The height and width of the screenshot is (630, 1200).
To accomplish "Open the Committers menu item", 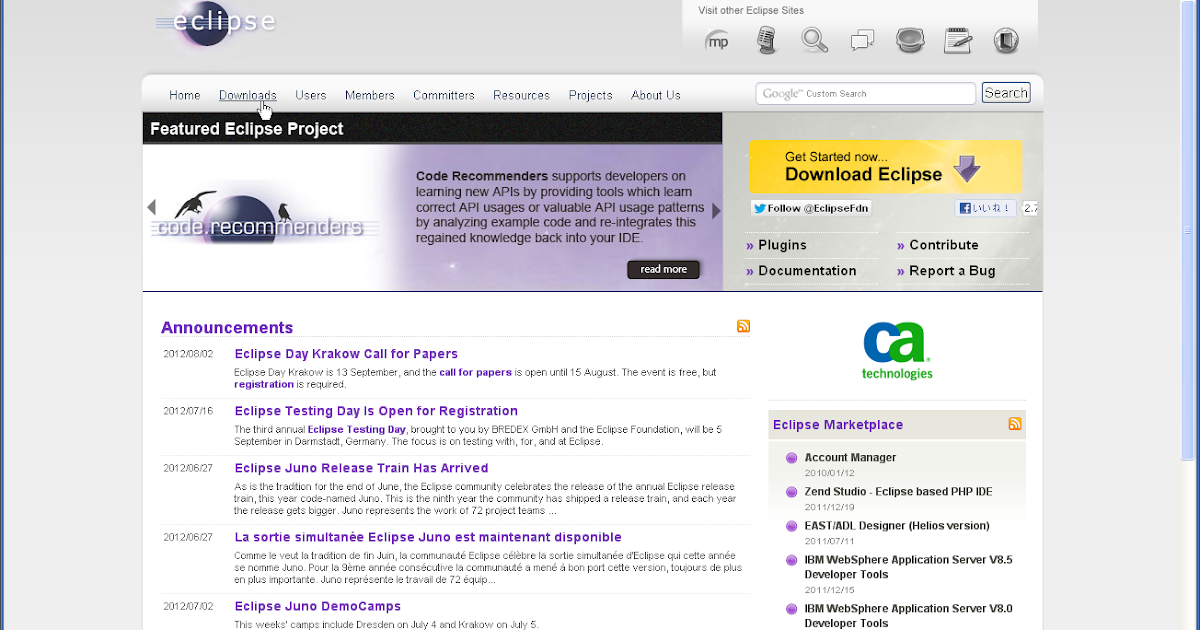I will pos(444,95).
